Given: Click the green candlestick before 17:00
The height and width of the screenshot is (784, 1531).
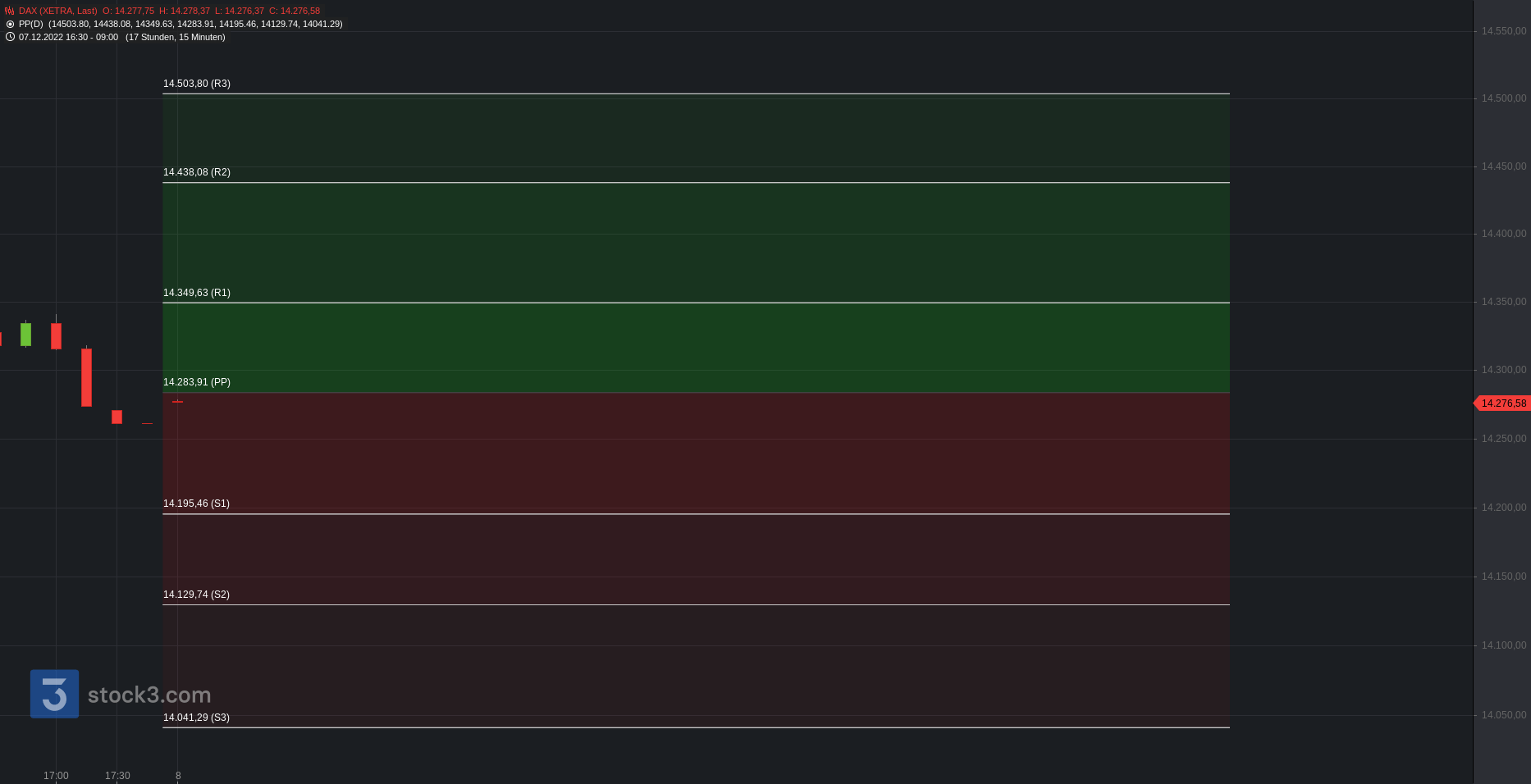Looking at the screenshot, I should (25, 334).
